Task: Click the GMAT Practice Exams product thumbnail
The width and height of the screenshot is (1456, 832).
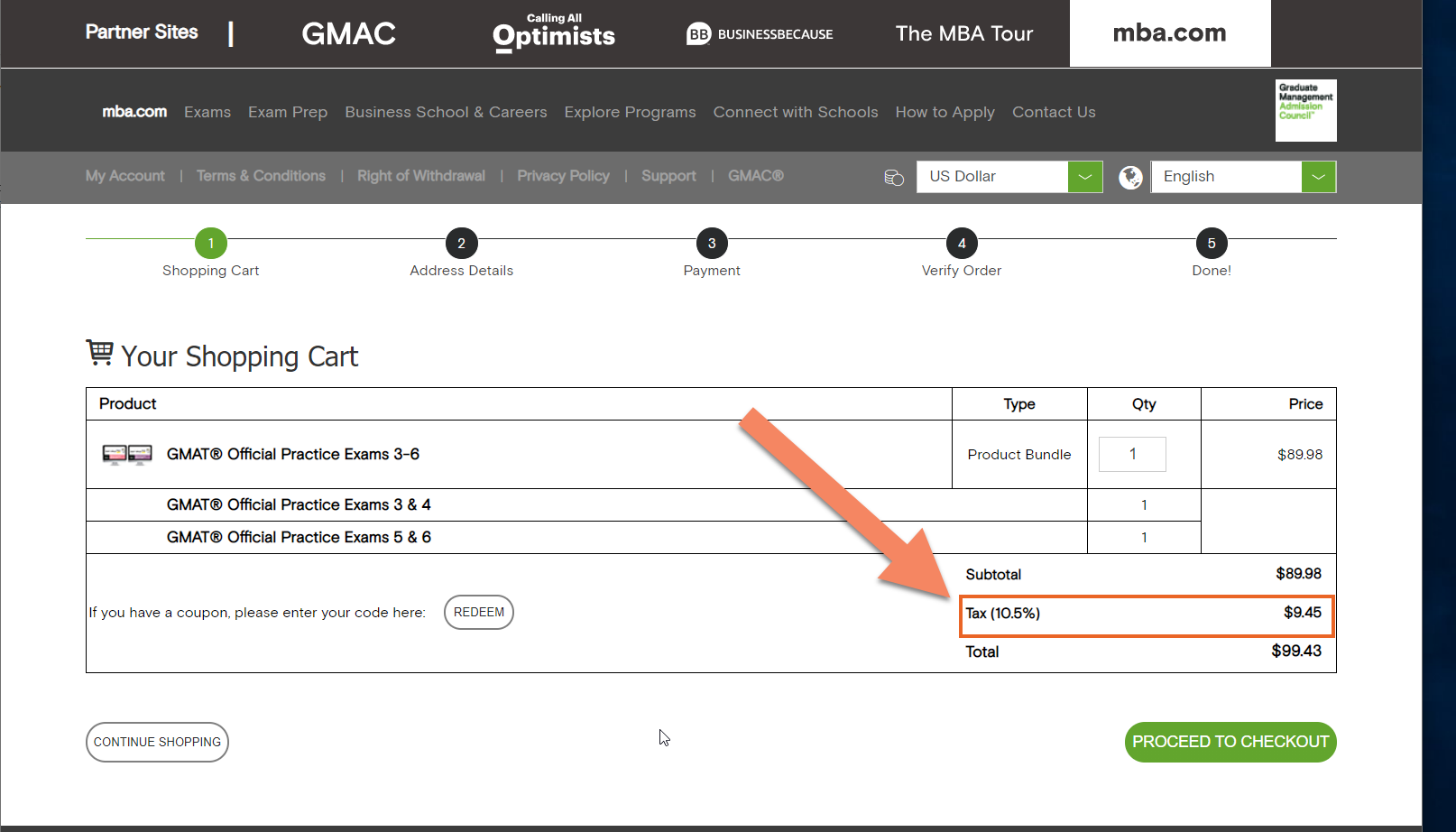Action: (x=127, y=454)
